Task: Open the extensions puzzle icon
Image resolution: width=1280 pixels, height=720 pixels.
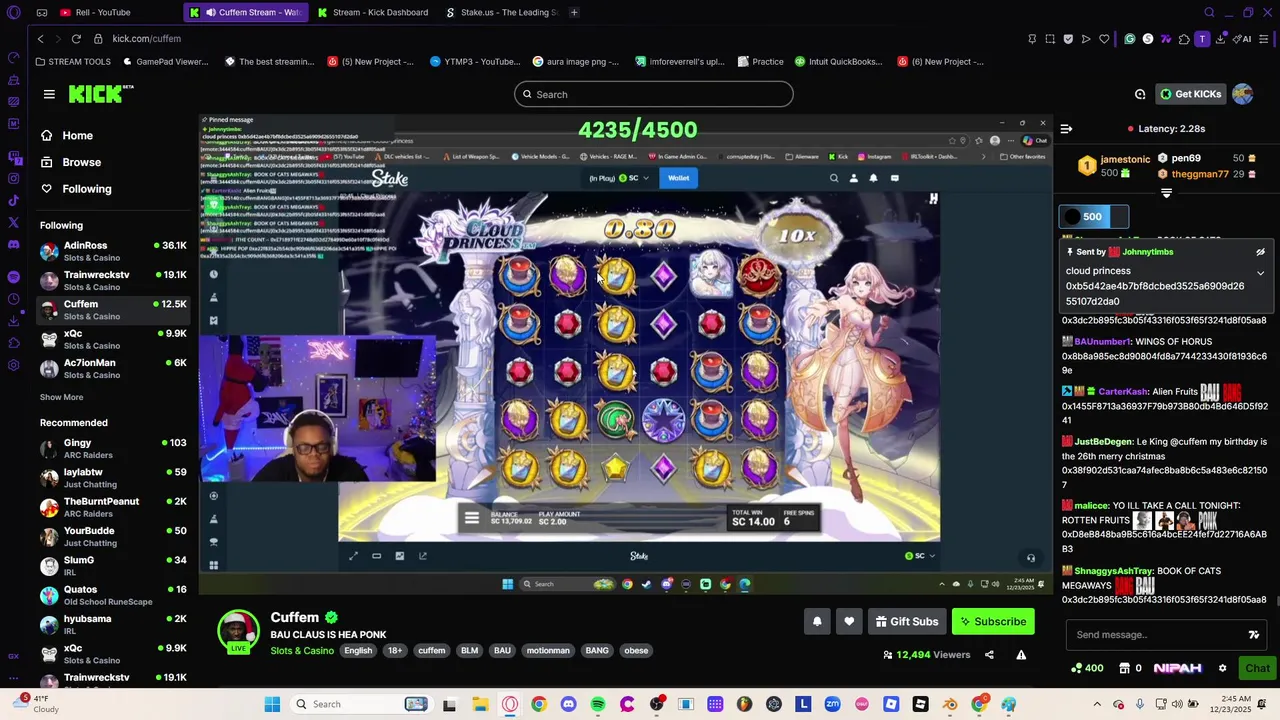Action: pyautogui.click(x=1184, y=39)
